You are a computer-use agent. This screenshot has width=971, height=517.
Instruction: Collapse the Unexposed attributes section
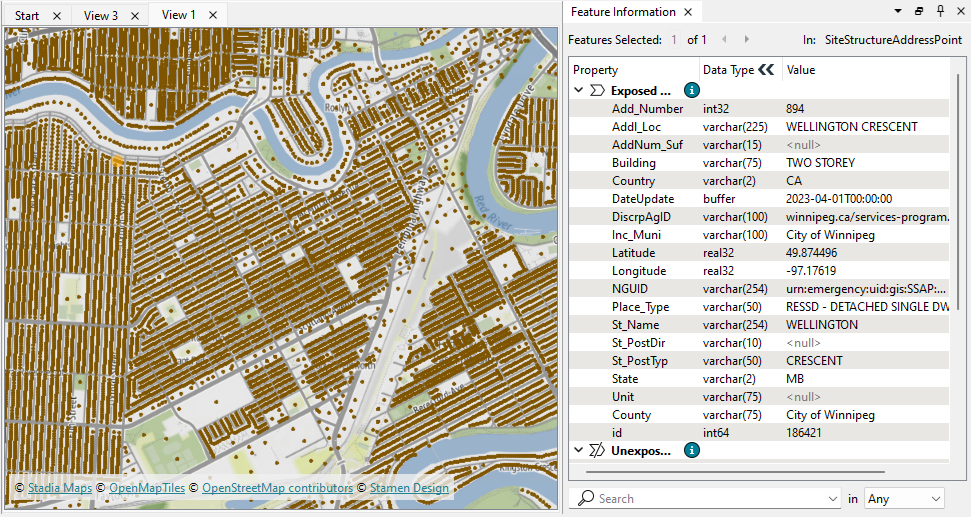578,450
